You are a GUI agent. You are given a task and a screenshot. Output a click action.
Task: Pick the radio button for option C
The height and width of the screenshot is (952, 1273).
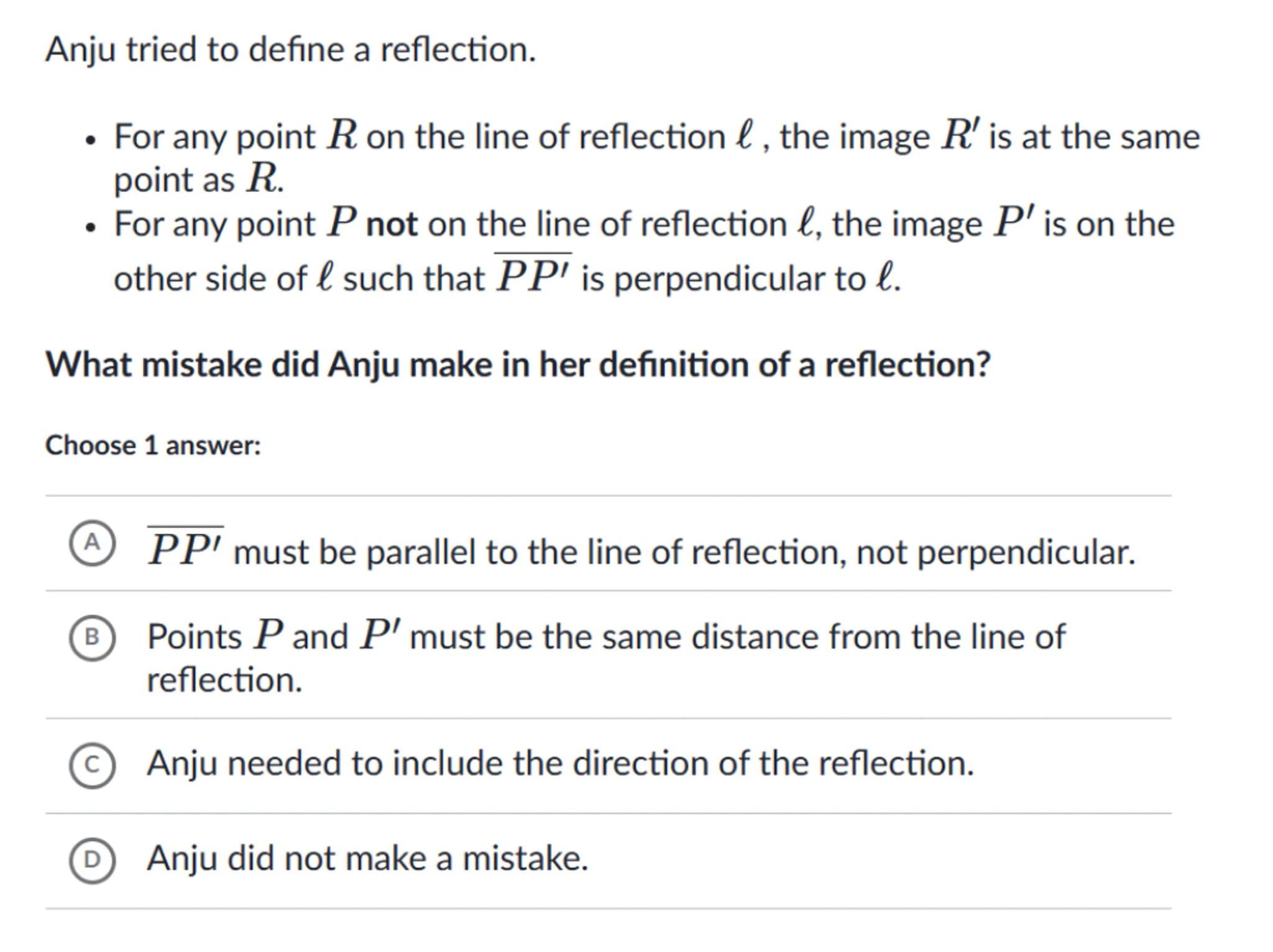pyautogui.click(x=92, y=766)
